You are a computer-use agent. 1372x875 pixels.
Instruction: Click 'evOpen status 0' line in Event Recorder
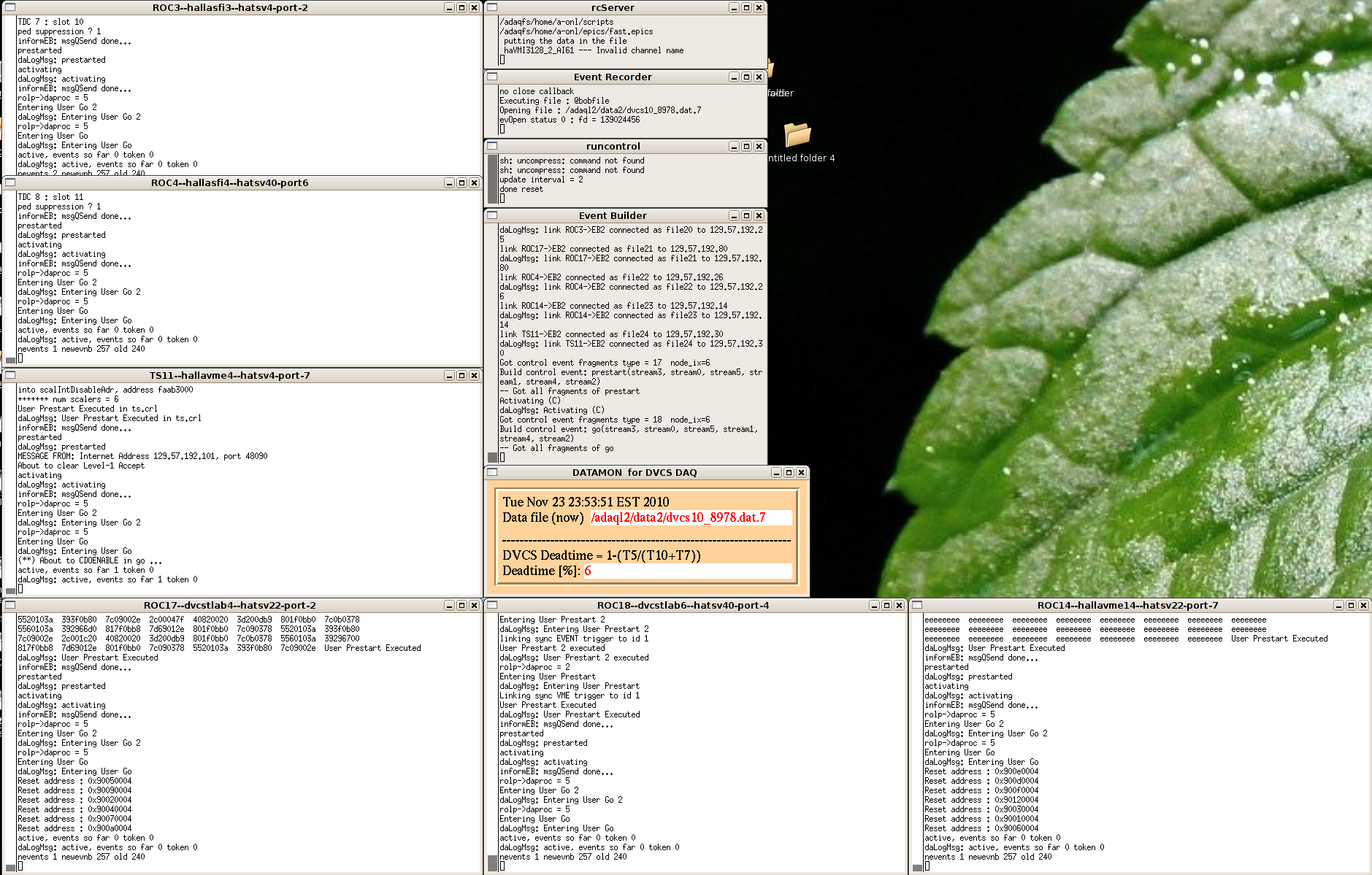point(570,120)
